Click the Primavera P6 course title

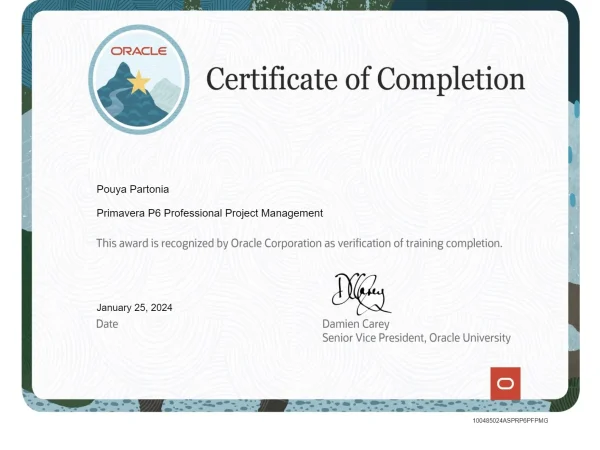pos(209,213)
